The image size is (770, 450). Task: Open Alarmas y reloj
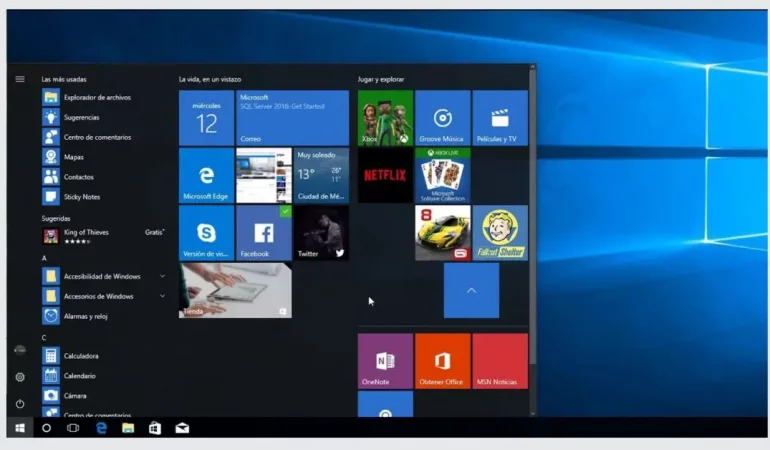(x=103, y=316)
